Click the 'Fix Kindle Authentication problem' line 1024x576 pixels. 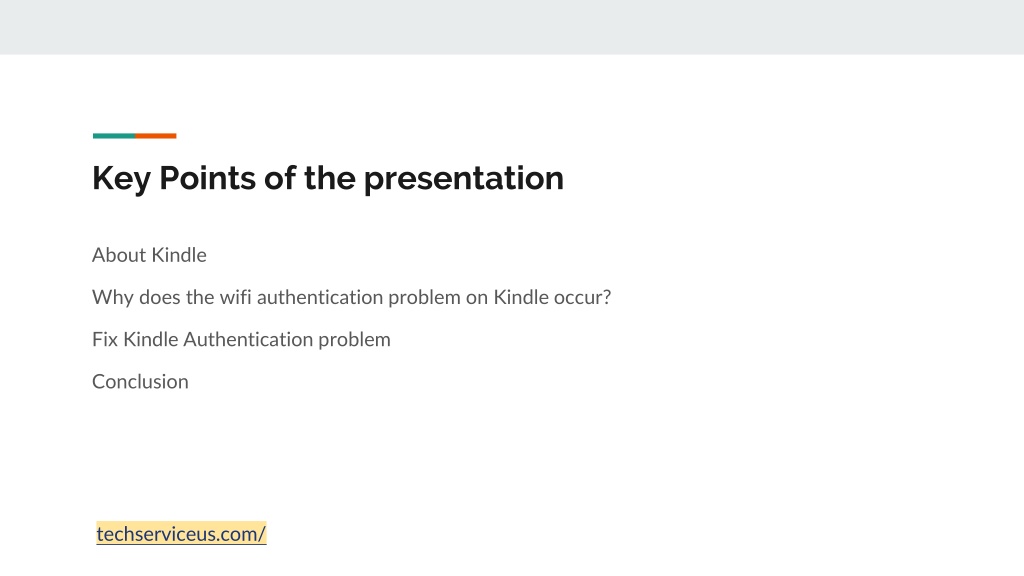point(241,340)
